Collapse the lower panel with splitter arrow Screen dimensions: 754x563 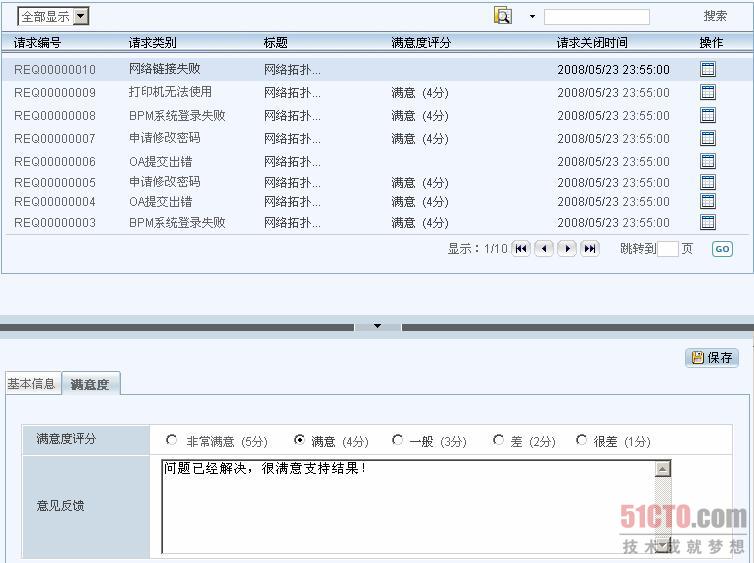click(377, 326)
